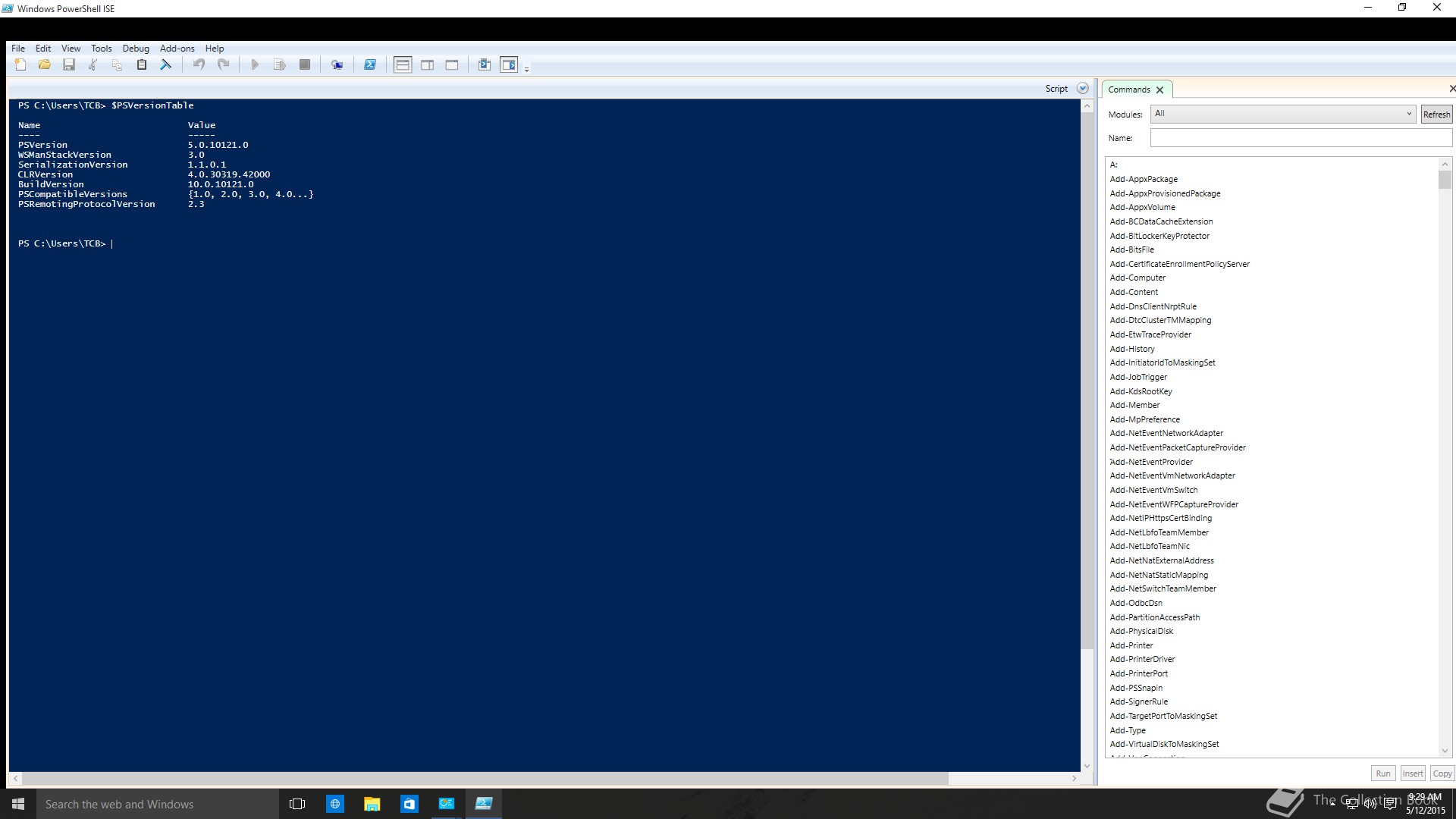This screenshot has height=819, width=1456.
Task: Select Add-OdbcDsn command
Action: click(1136, 603)
